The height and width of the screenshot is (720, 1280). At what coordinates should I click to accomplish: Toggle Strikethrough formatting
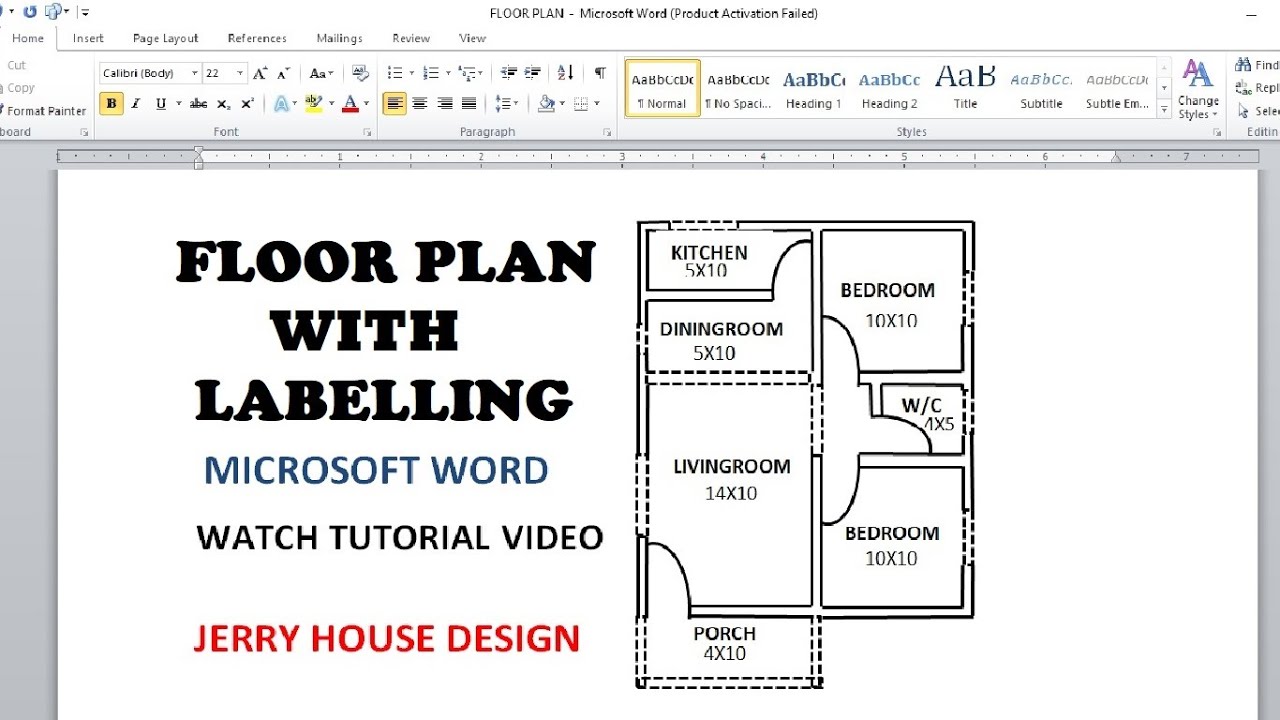click(198, 103)
